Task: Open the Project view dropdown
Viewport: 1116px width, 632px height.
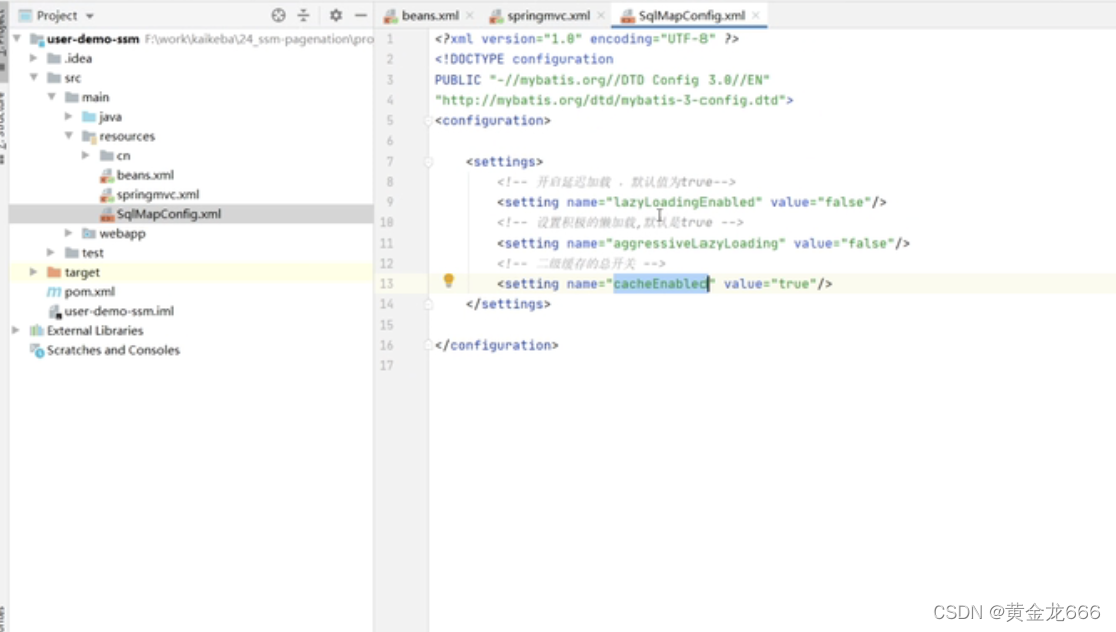Action: (x=90, y=16)
